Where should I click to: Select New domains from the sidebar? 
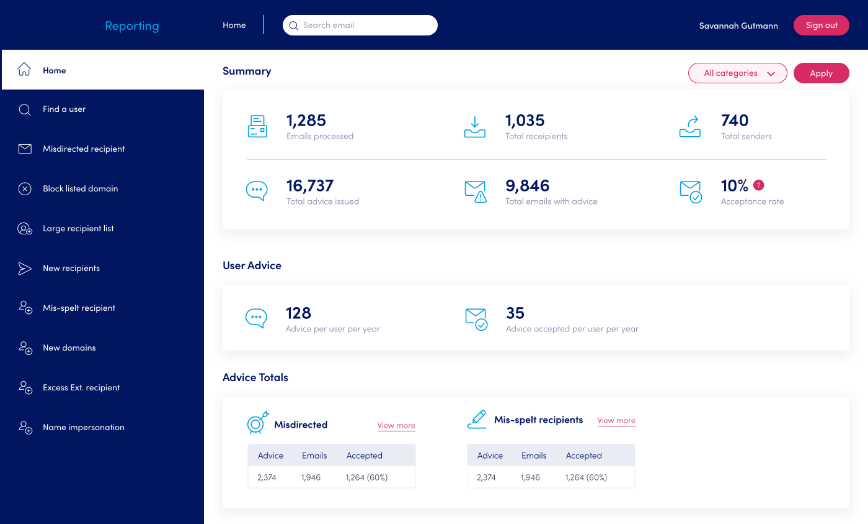(69, 348)
